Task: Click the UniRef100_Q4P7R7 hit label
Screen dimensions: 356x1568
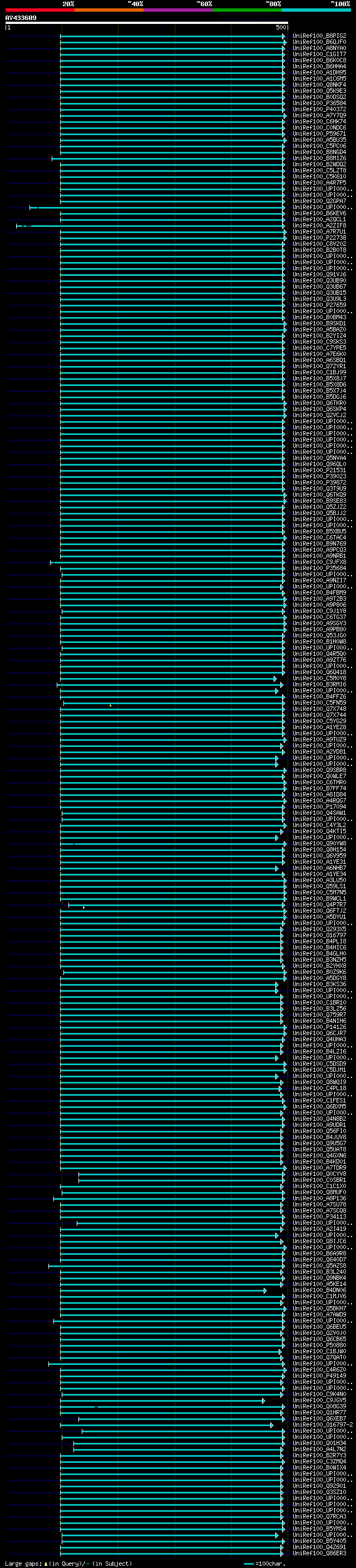Action: (319, 905)
